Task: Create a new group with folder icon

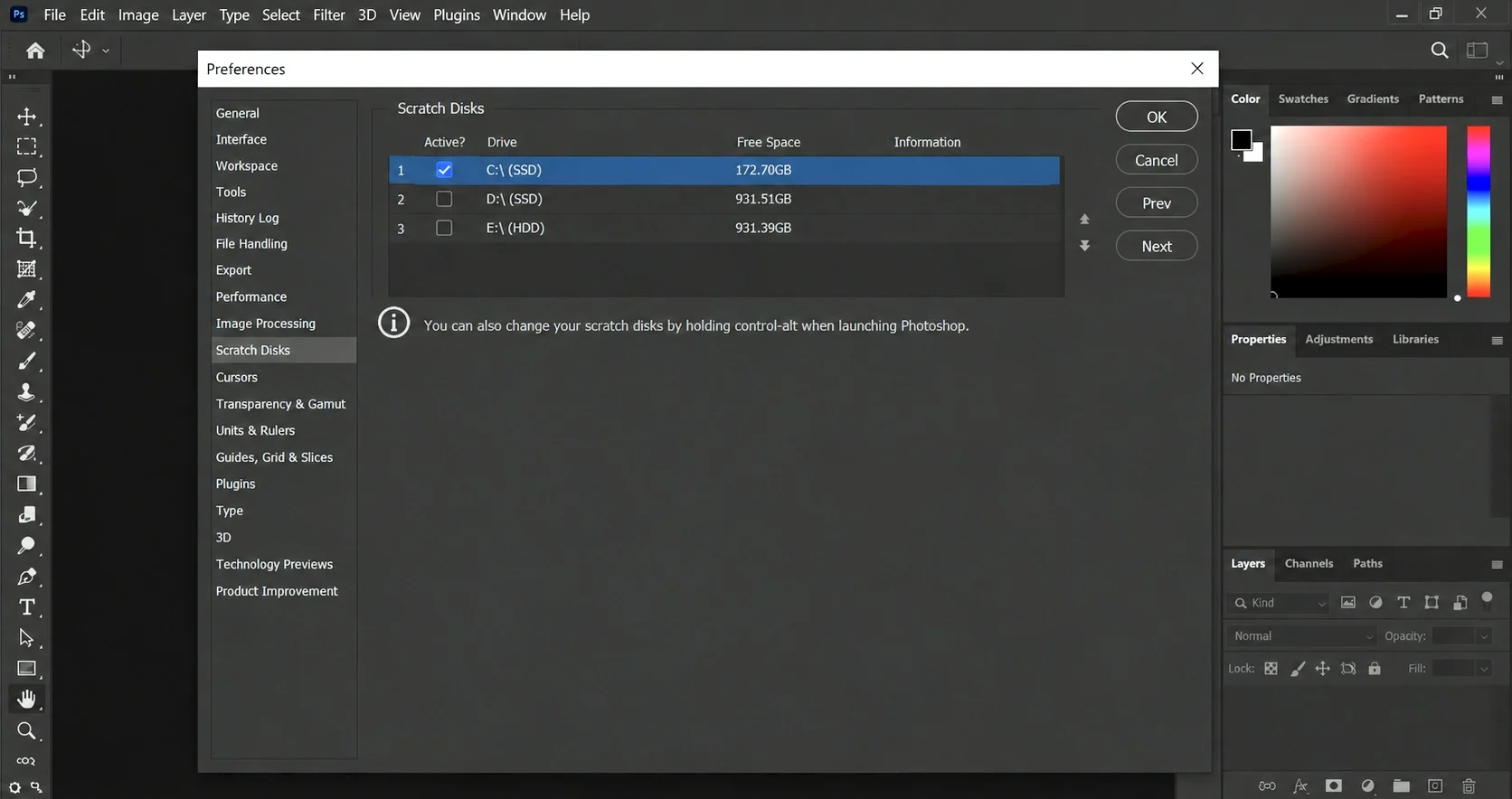Action: click(x=1401, y=786)
